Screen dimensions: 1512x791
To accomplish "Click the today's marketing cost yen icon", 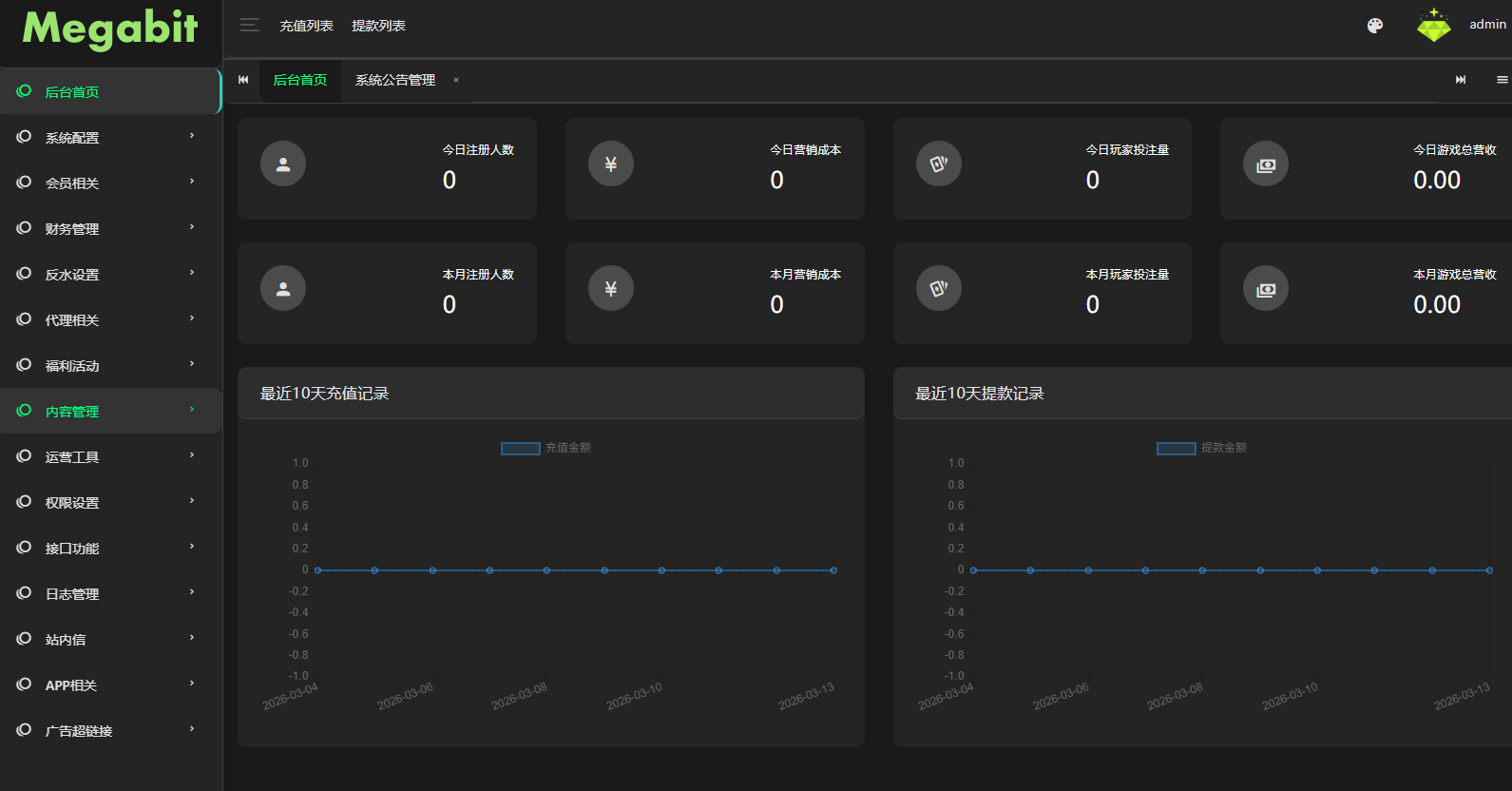I will click(611, 164).
